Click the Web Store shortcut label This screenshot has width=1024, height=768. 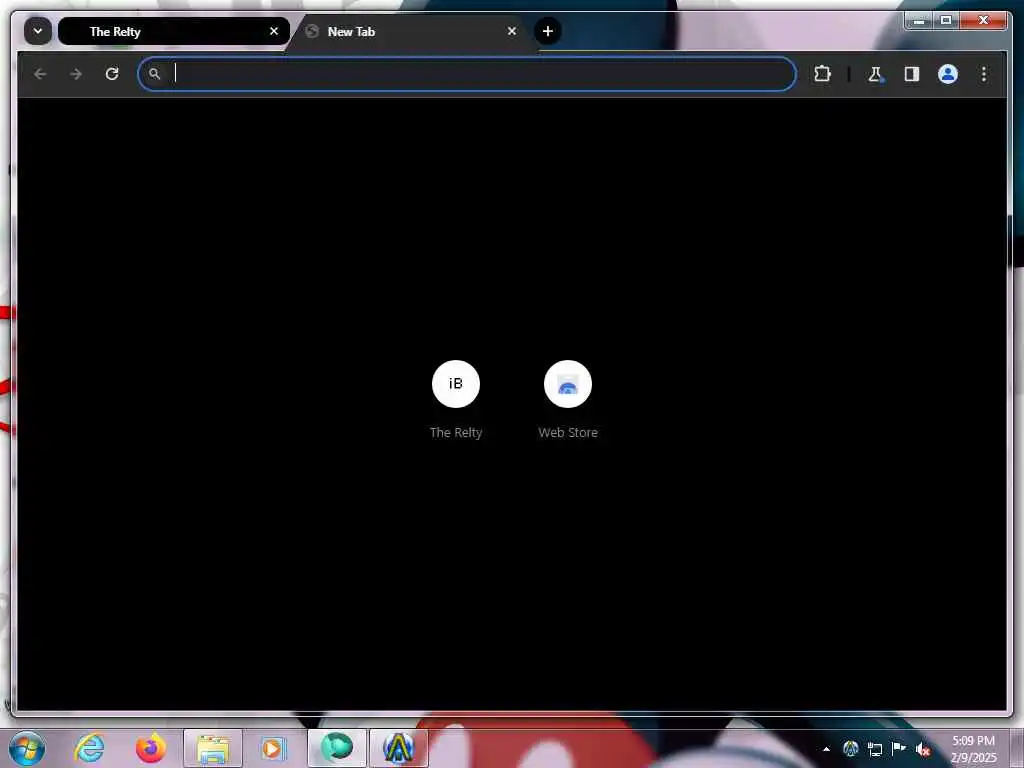pyautogui.click(x=568, y=432)
